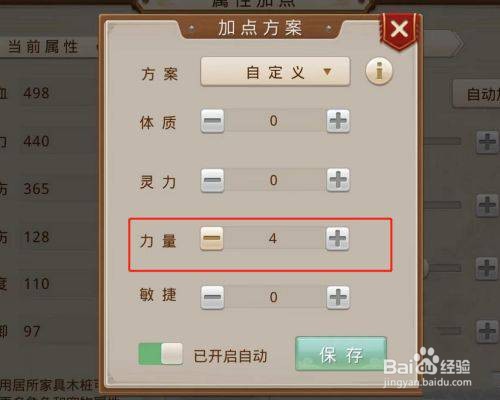
Task: Increase 敏捷 points with plus icon
Action: (x=338, y=297)
